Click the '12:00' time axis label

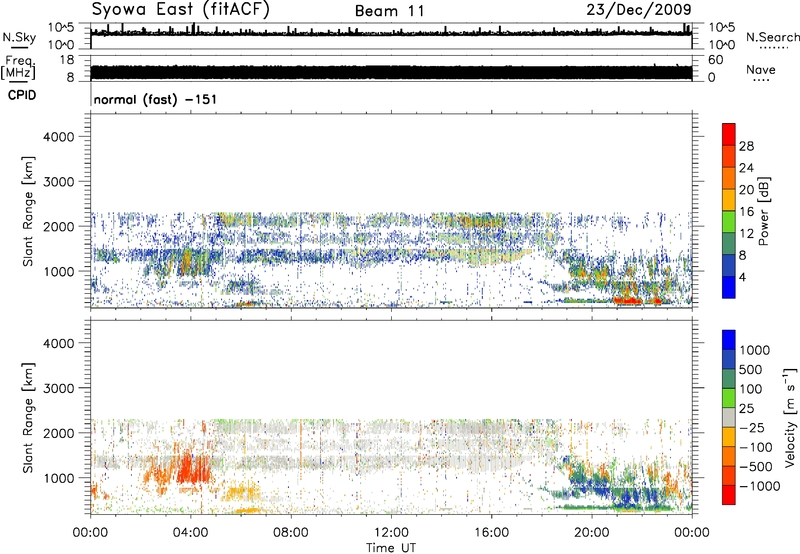tap(391, 533)
